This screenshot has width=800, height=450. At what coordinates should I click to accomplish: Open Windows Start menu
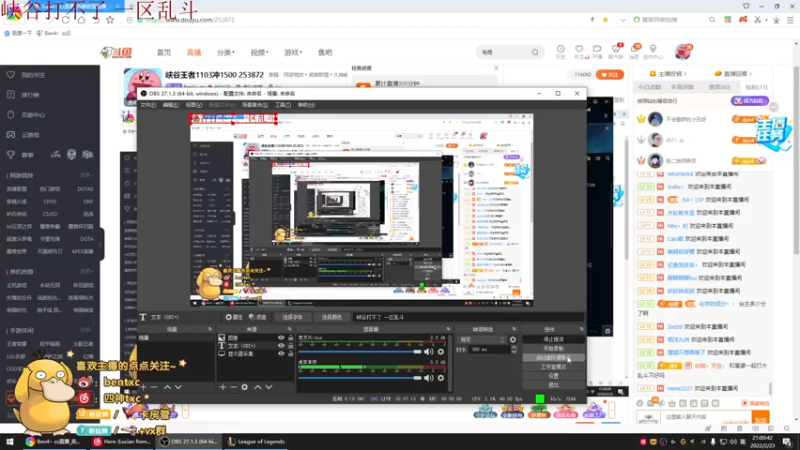coord(10,441)
